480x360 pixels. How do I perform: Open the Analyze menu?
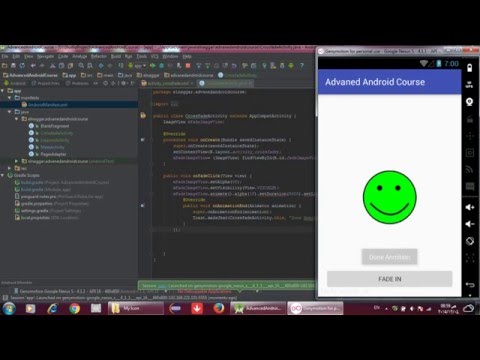tap(80, 57)
